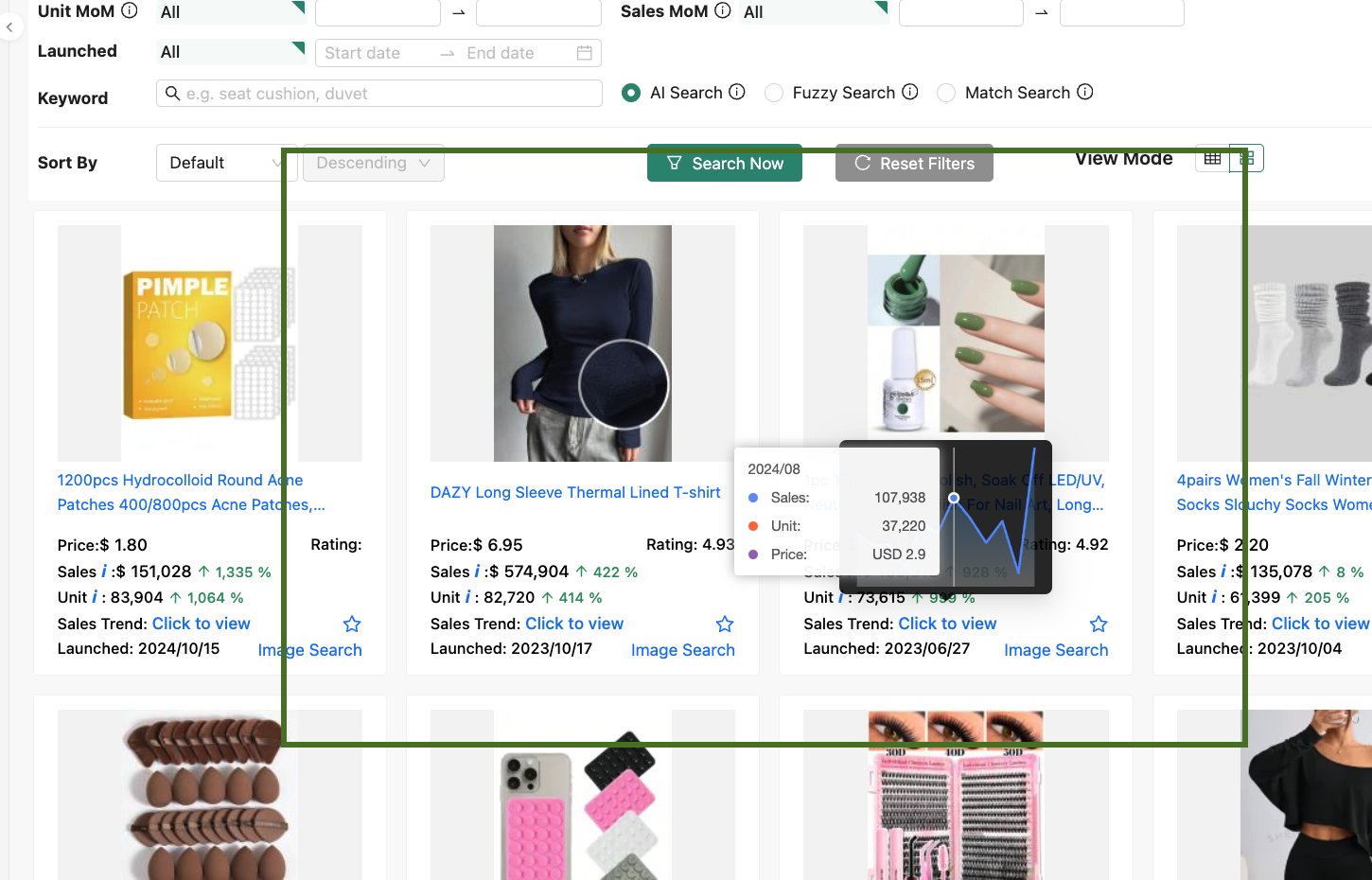The image size is (1372, 880).
Task: Collapse the side panel with the chevron
Action: 9,26
